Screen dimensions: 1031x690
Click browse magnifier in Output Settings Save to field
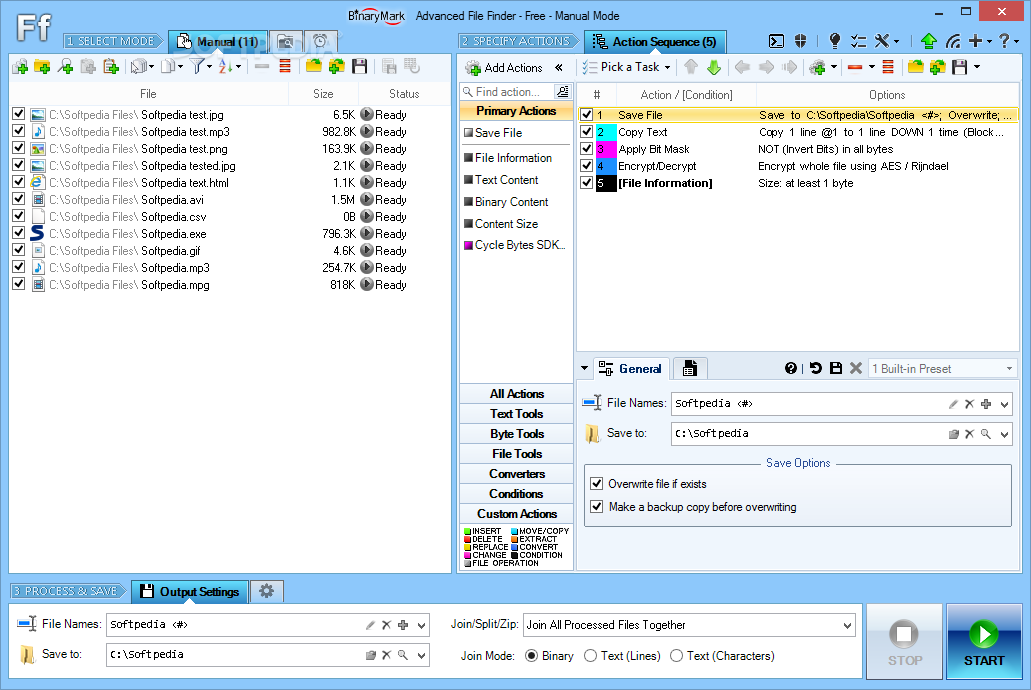pos(402,654)
